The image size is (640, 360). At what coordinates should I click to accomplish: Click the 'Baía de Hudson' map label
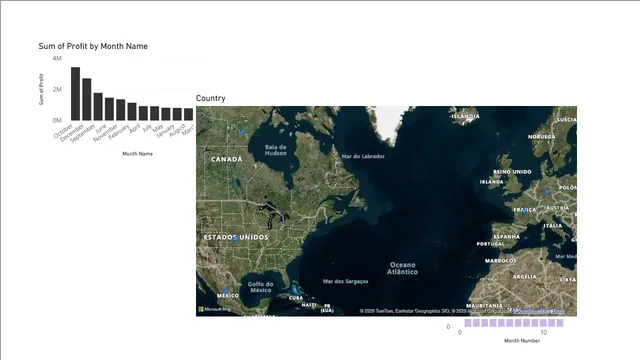pos(276,150)
